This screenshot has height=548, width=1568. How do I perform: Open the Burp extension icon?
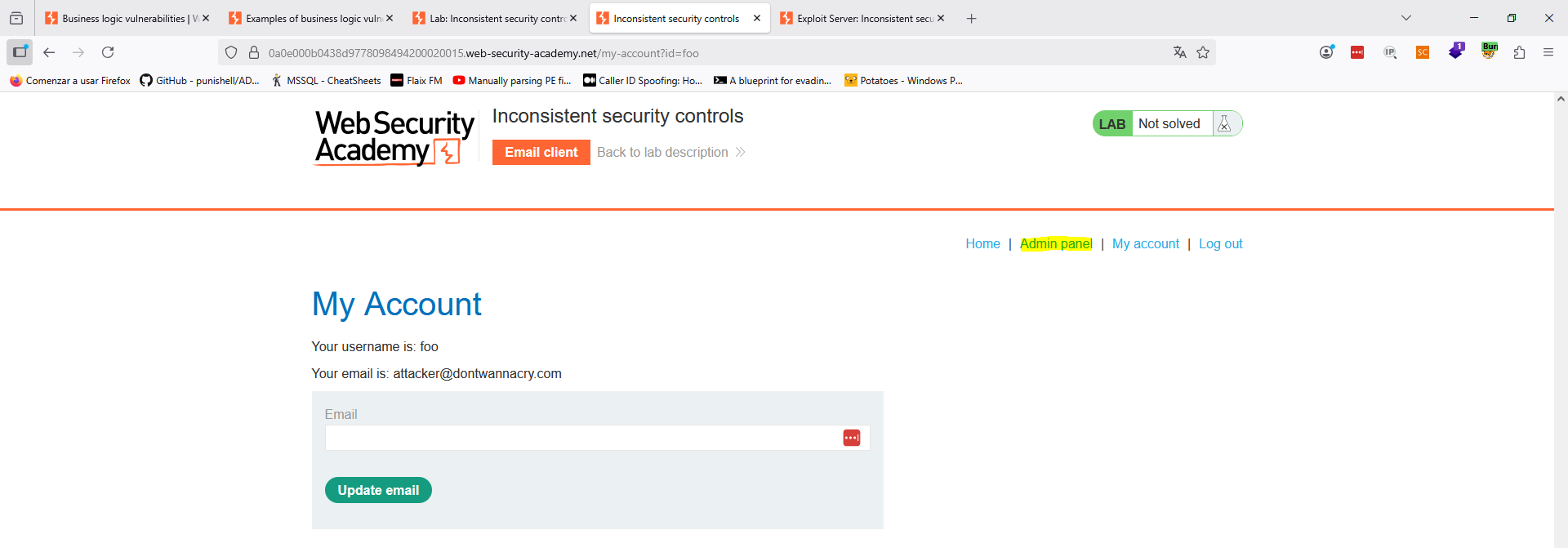tap(1490, 51)
